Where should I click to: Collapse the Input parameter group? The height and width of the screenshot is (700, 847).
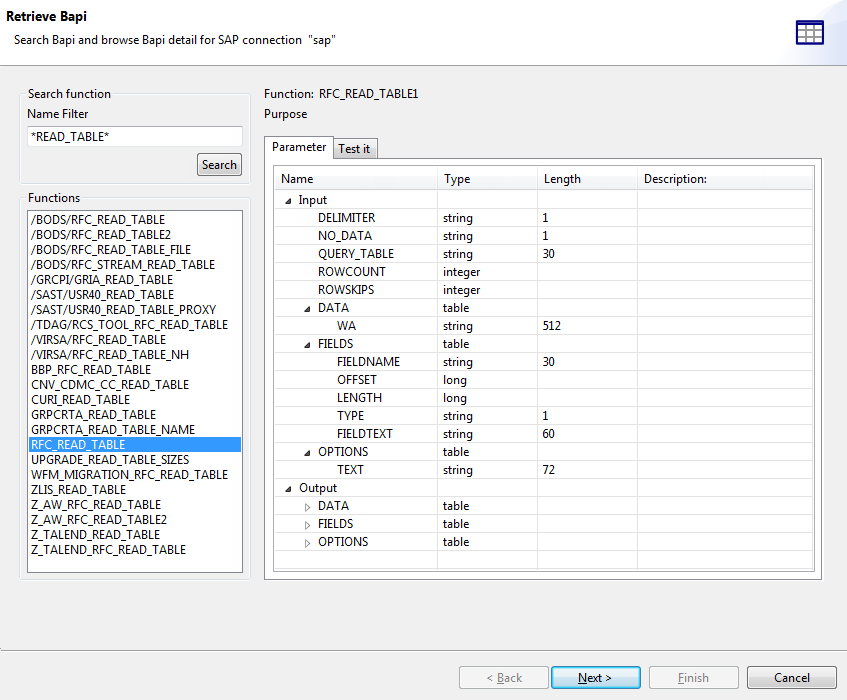[287, 199]
